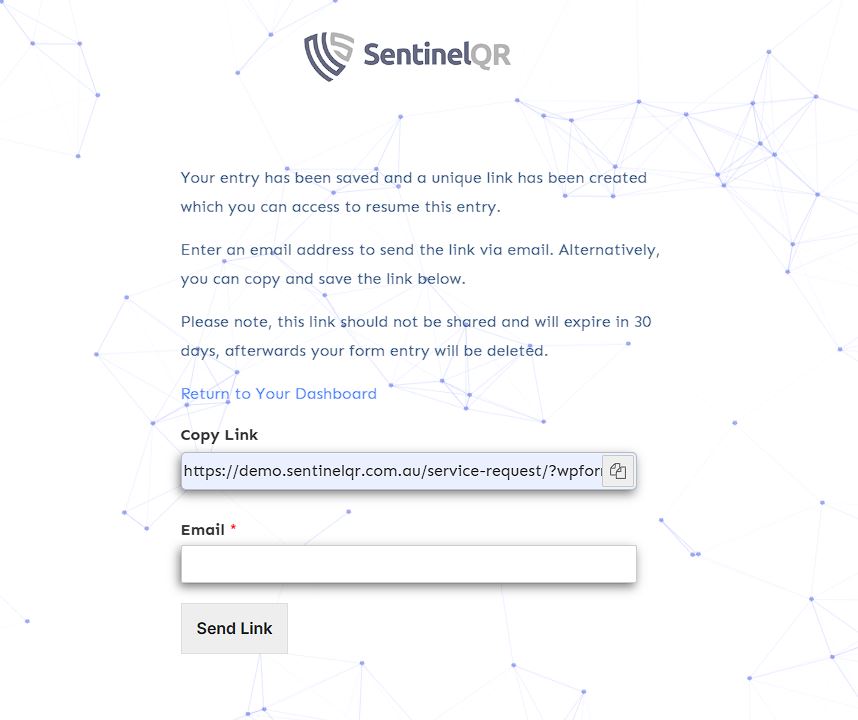Click the red required asterisk beside Email
This screenshot has width=858, height=720.
233,529
